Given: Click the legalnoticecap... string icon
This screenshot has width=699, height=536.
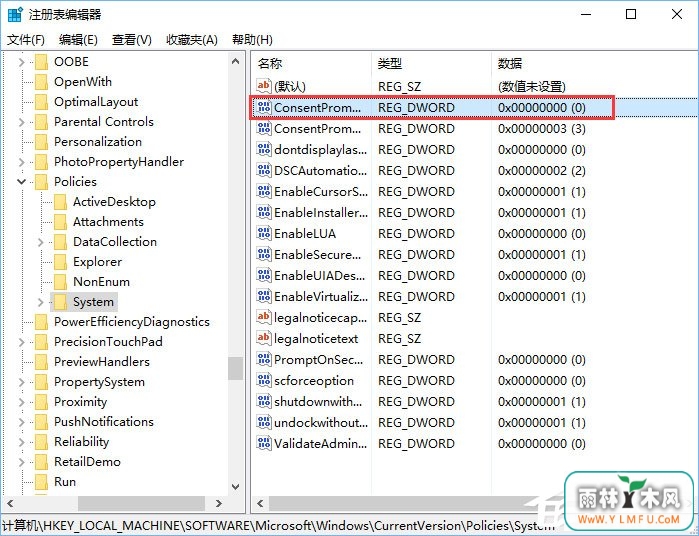Looking at the screenshot, I should [x=264, y=317].
